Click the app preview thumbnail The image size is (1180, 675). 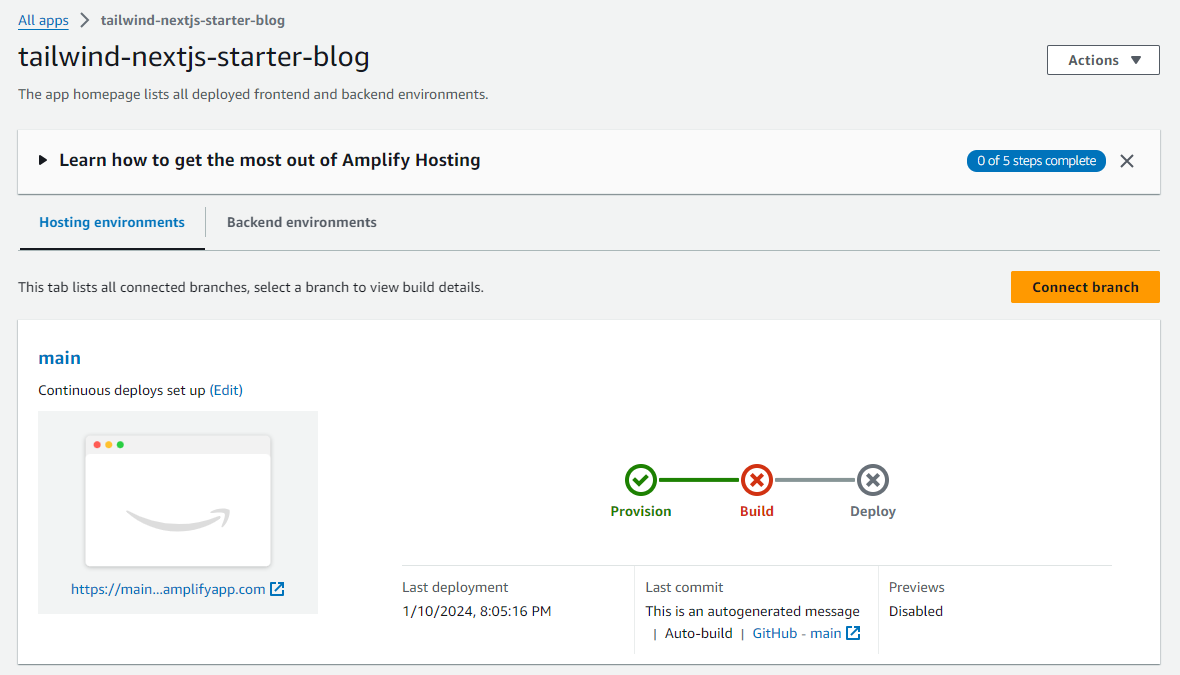click(x=178, y=500)
